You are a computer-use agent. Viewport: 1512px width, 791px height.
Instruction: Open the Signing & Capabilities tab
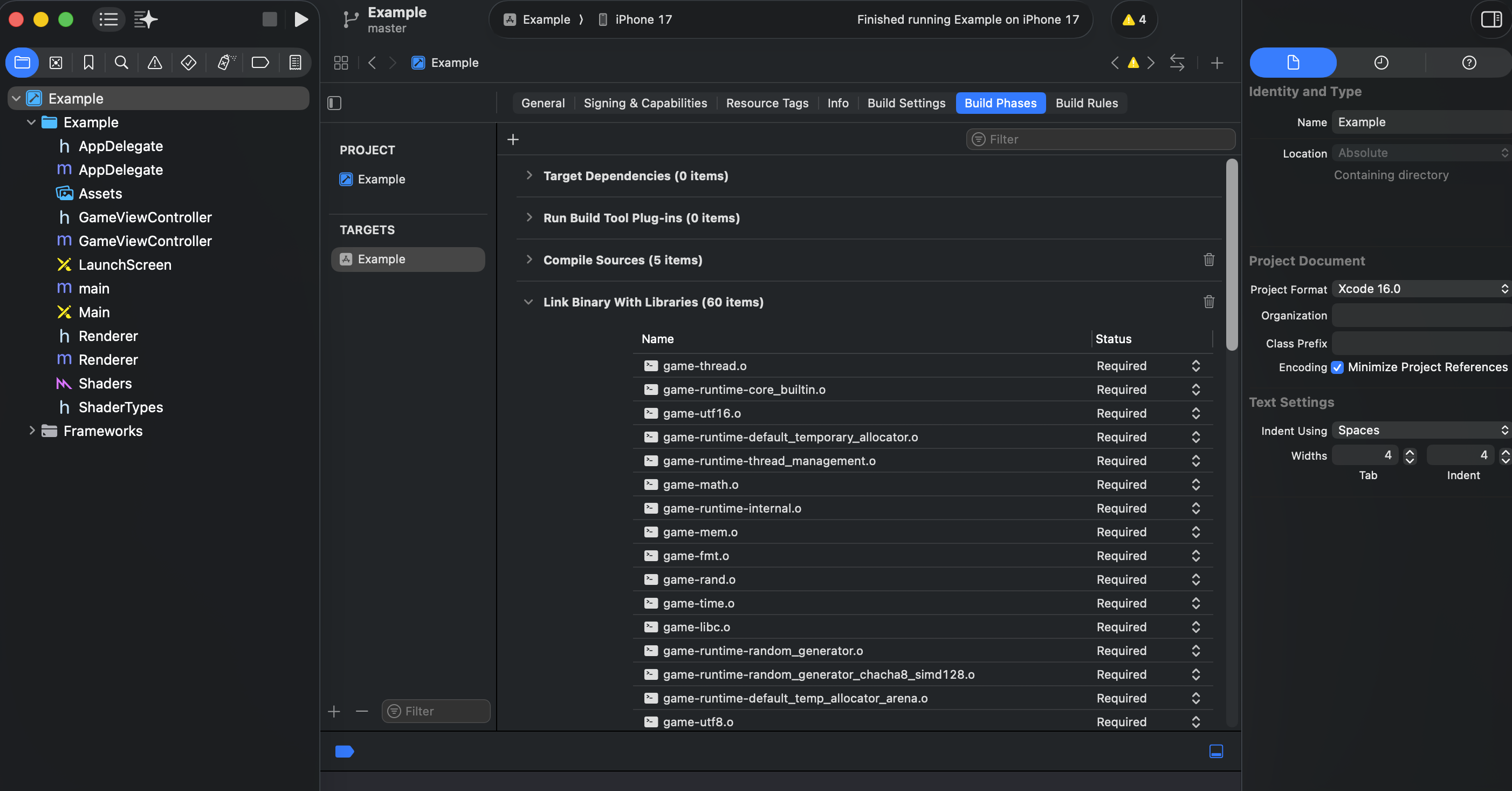645,103
